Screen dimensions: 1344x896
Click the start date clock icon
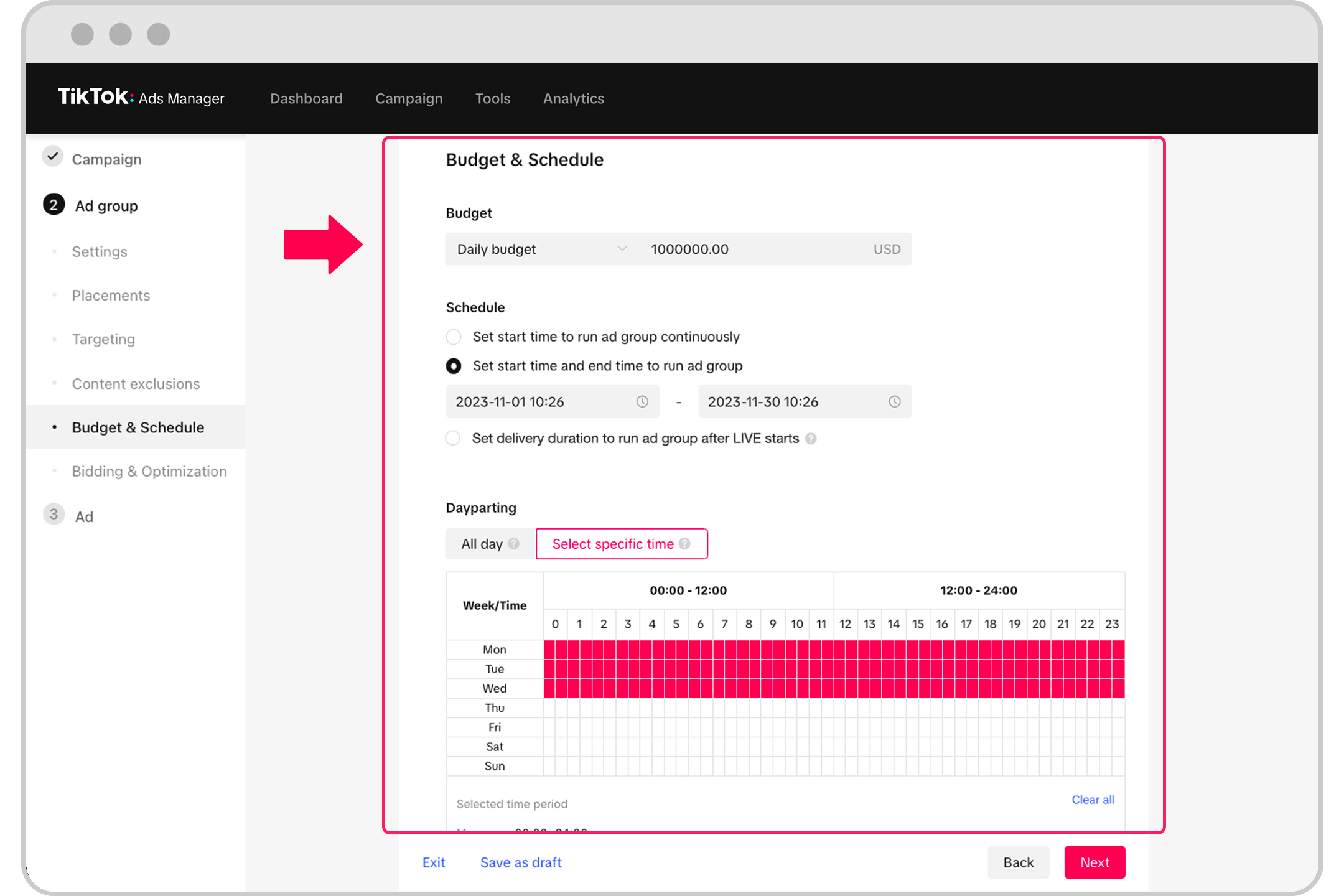[642, 402]
